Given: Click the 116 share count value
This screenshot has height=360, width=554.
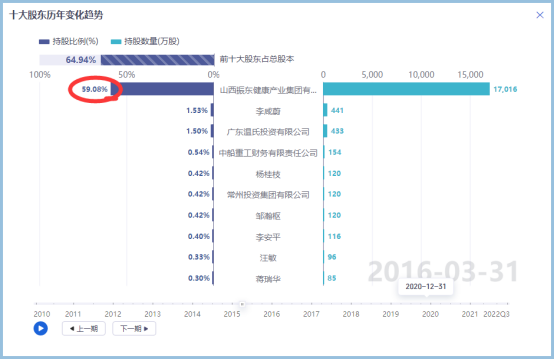Looking at the screenshot, I should tap(334, 236).
